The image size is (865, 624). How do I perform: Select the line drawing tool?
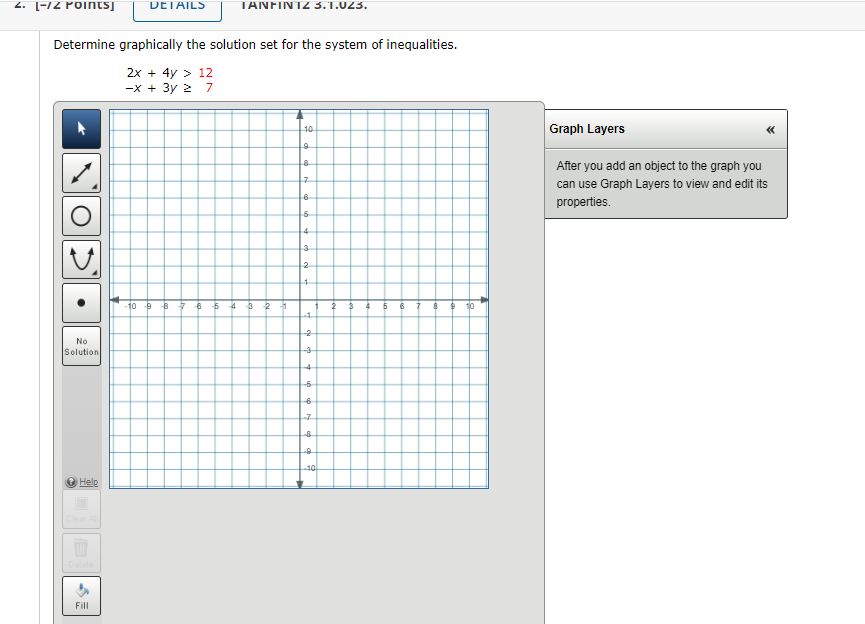point(81,172)
